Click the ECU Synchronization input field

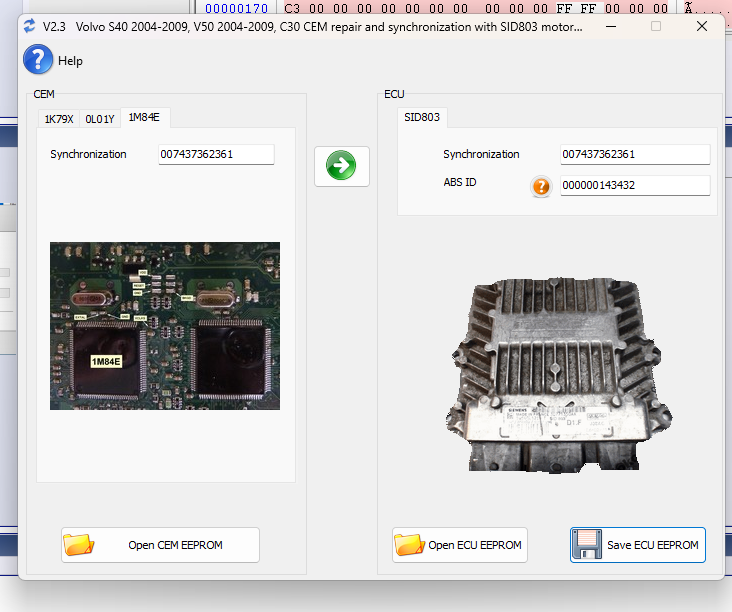[635, 154]
